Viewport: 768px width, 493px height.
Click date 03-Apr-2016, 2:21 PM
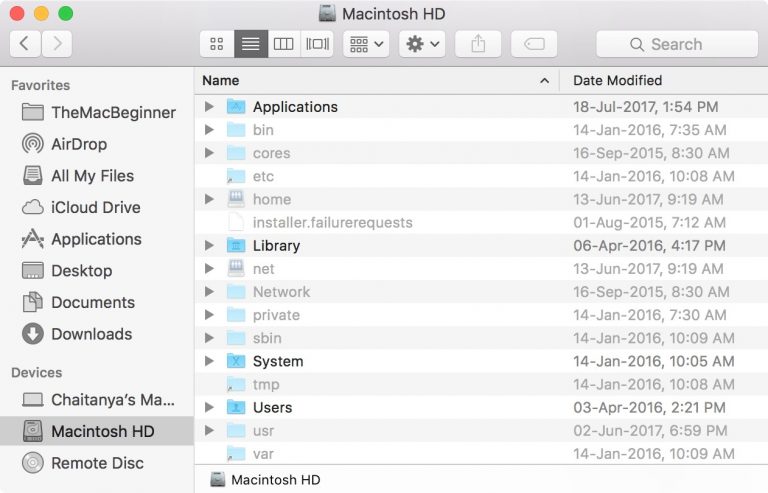649,407
